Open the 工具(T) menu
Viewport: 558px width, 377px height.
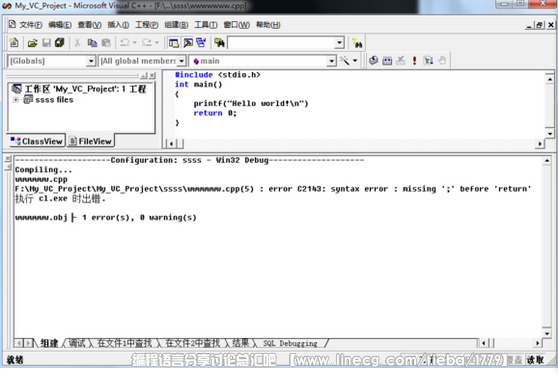206,25
